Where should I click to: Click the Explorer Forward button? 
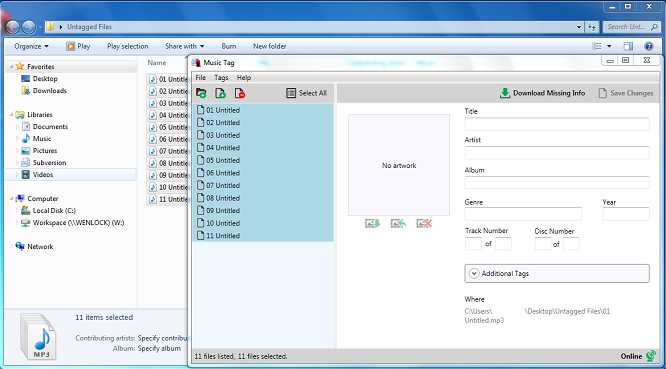tap(28, 27)
